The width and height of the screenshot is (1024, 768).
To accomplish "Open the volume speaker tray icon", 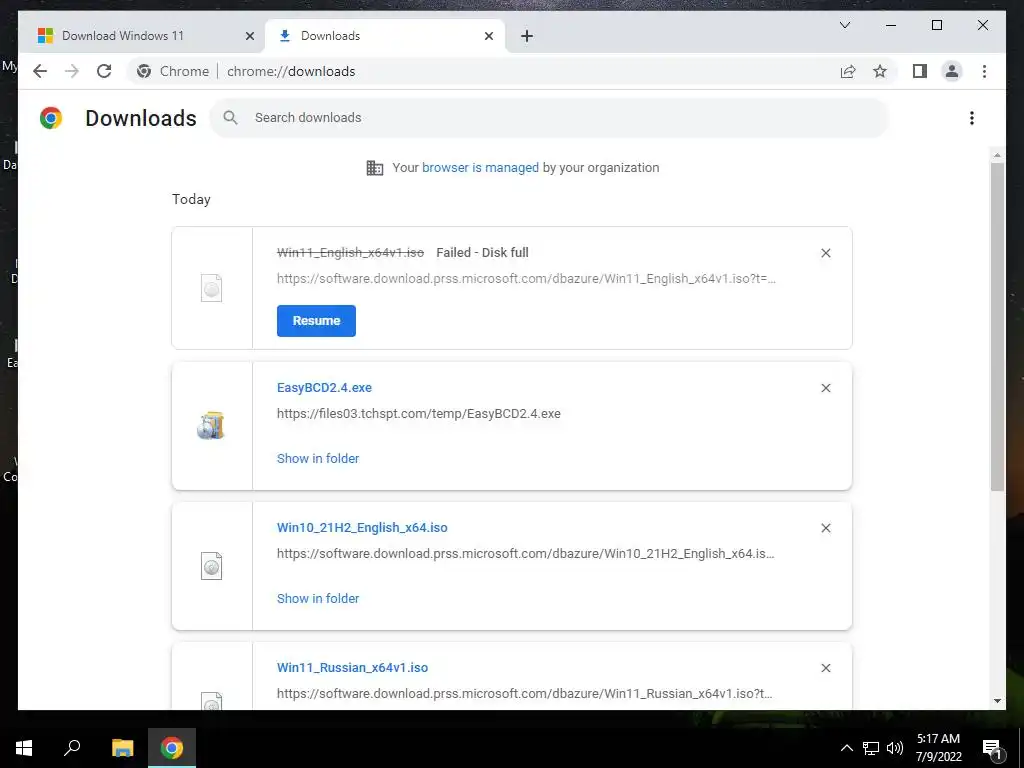I will (x=895, y=748).
